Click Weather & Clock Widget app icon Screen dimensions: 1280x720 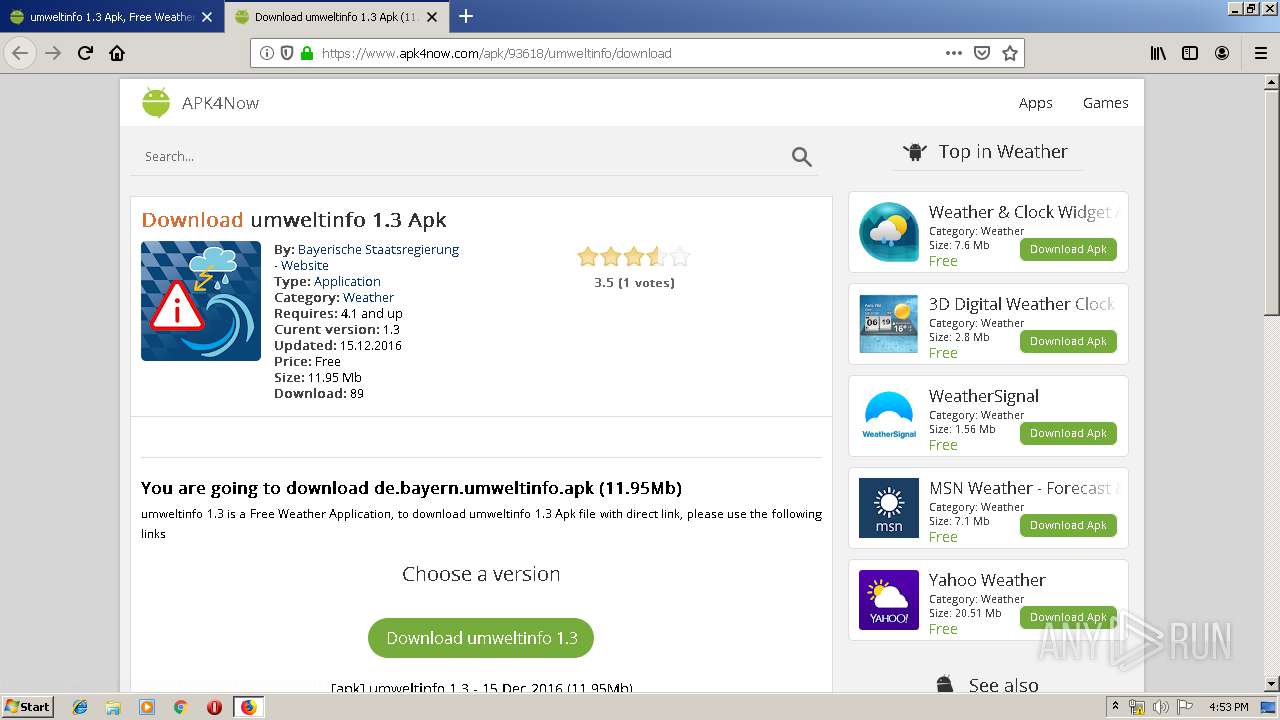click(889, 232)
